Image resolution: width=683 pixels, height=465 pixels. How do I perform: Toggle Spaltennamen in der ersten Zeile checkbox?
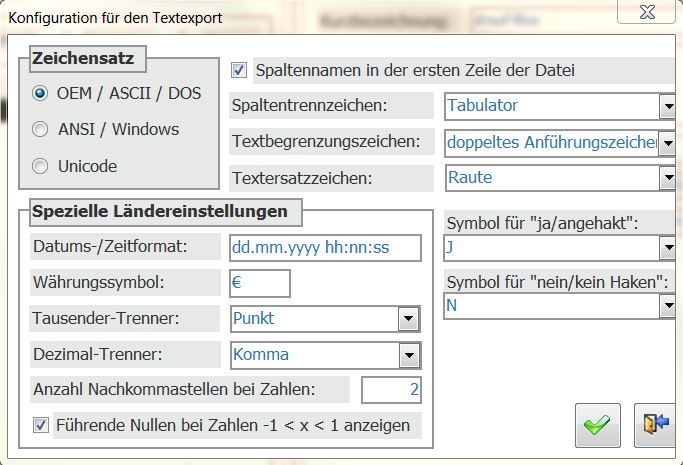click(239, 70)
